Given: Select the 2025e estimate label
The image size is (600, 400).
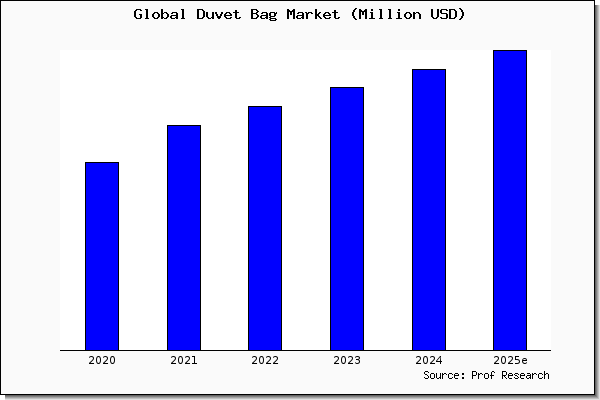Looking at the screenshot, I should pos(510,361).
